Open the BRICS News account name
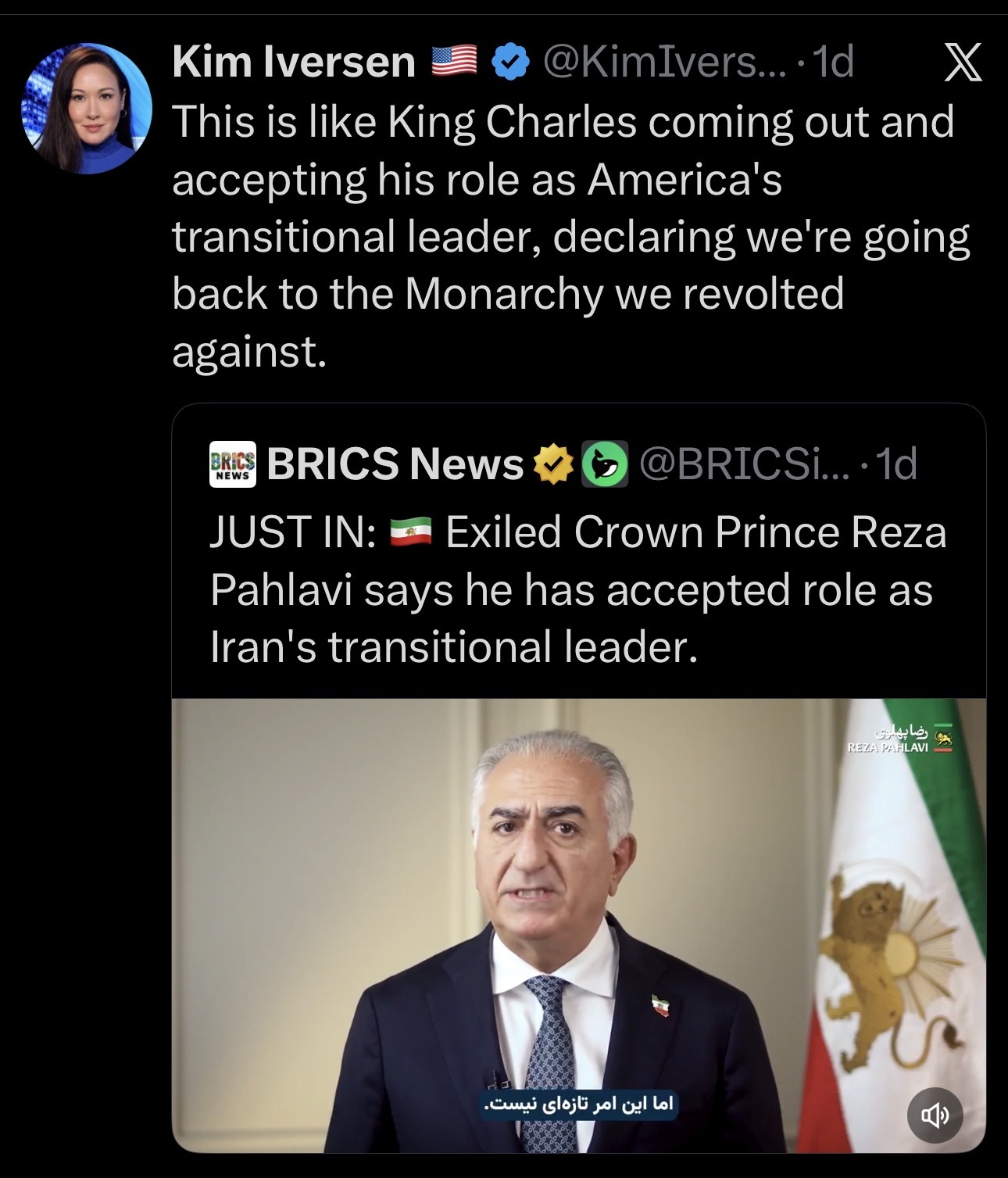This screenshot has width=1008, height=1178. point(395,465)
